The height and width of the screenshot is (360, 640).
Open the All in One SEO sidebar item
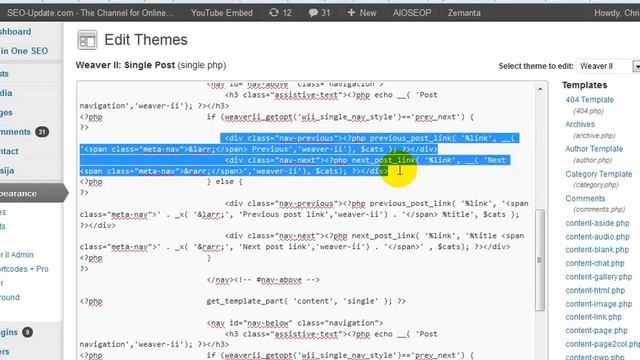(x=24, y=51)
